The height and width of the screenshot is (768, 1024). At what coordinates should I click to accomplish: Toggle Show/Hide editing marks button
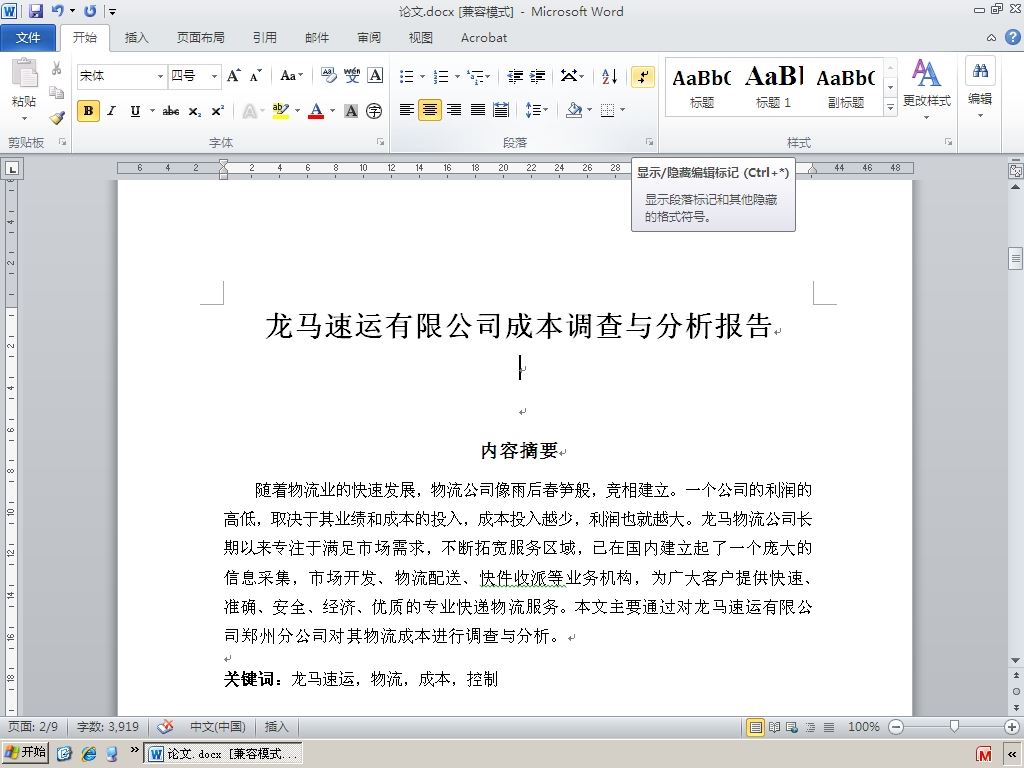643,76
